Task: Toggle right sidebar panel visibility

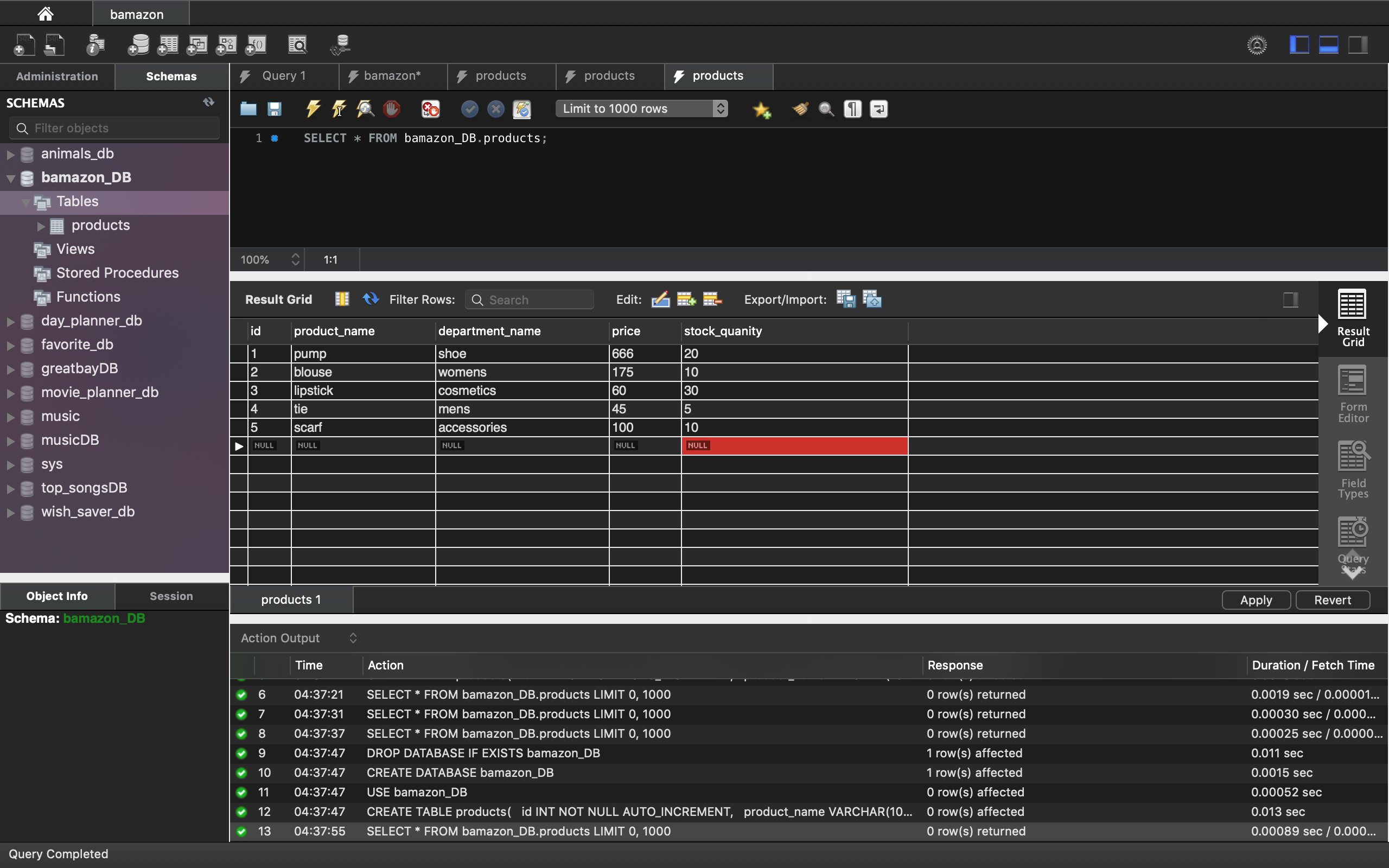Action: click(x=1358, y=45)
